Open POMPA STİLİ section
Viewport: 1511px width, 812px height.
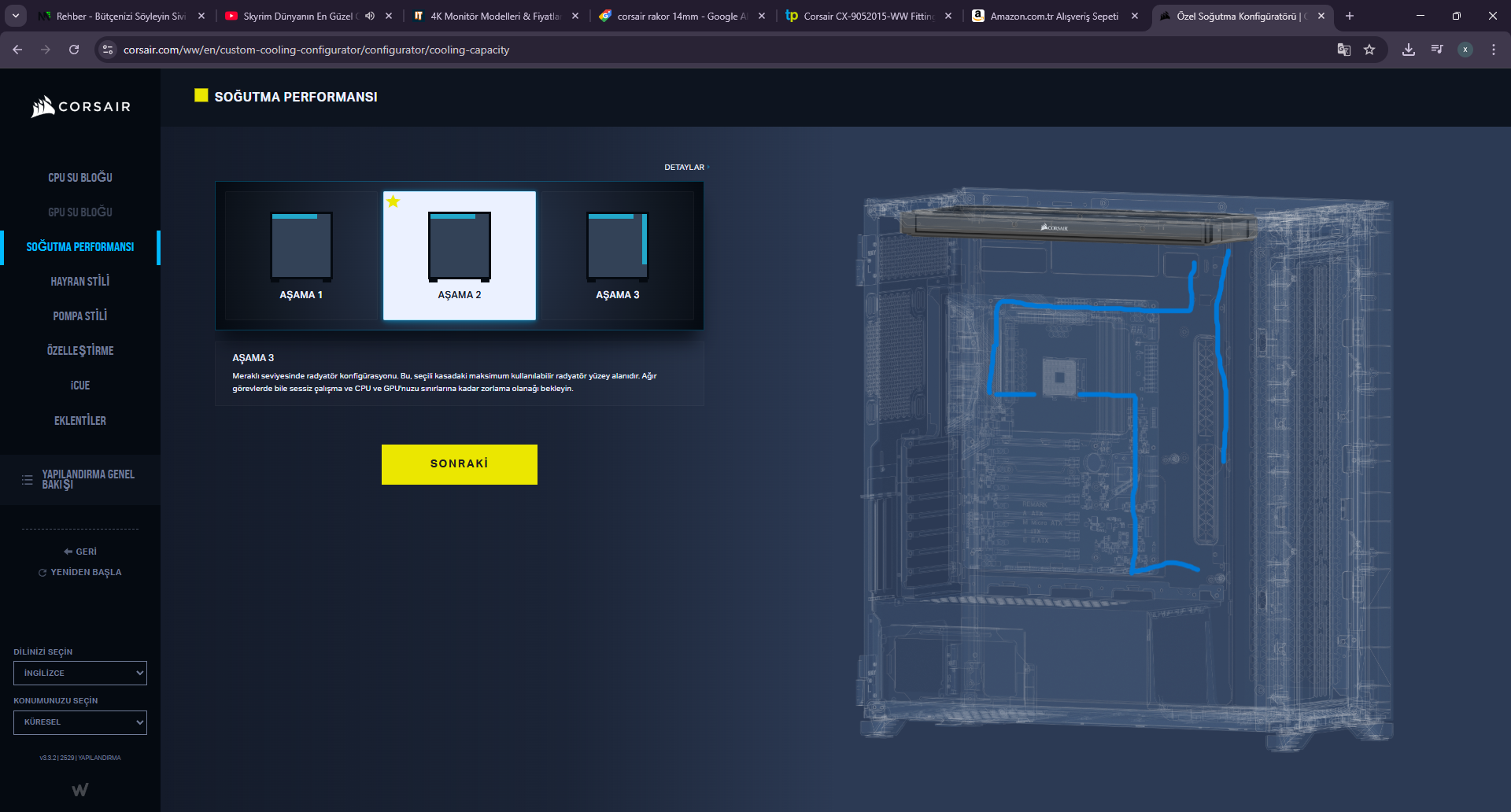point(80,316)
